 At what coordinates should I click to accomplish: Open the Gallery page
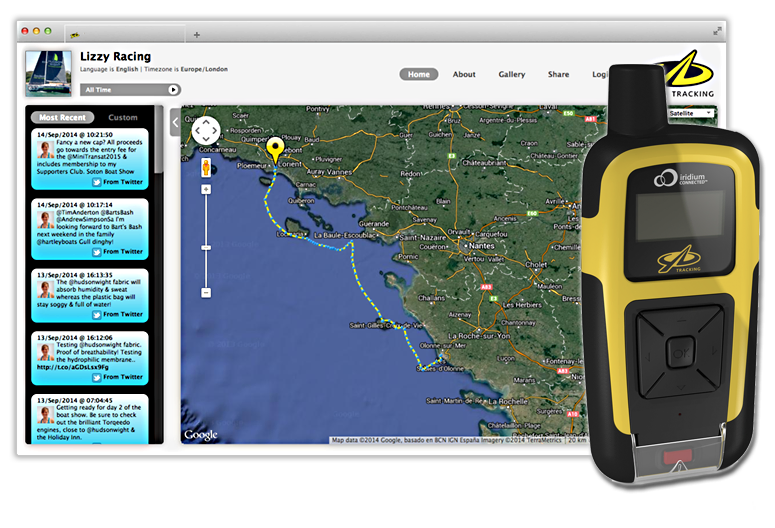pos(512,74)
